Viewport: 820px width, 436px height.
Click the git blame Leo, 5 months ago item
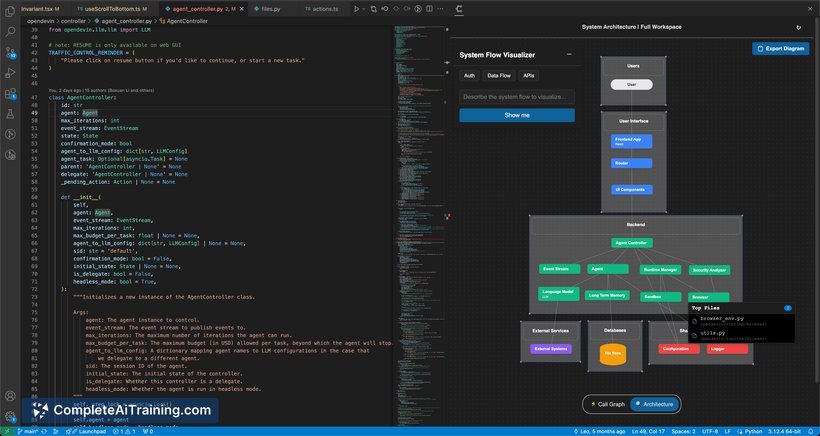[599, 431]
